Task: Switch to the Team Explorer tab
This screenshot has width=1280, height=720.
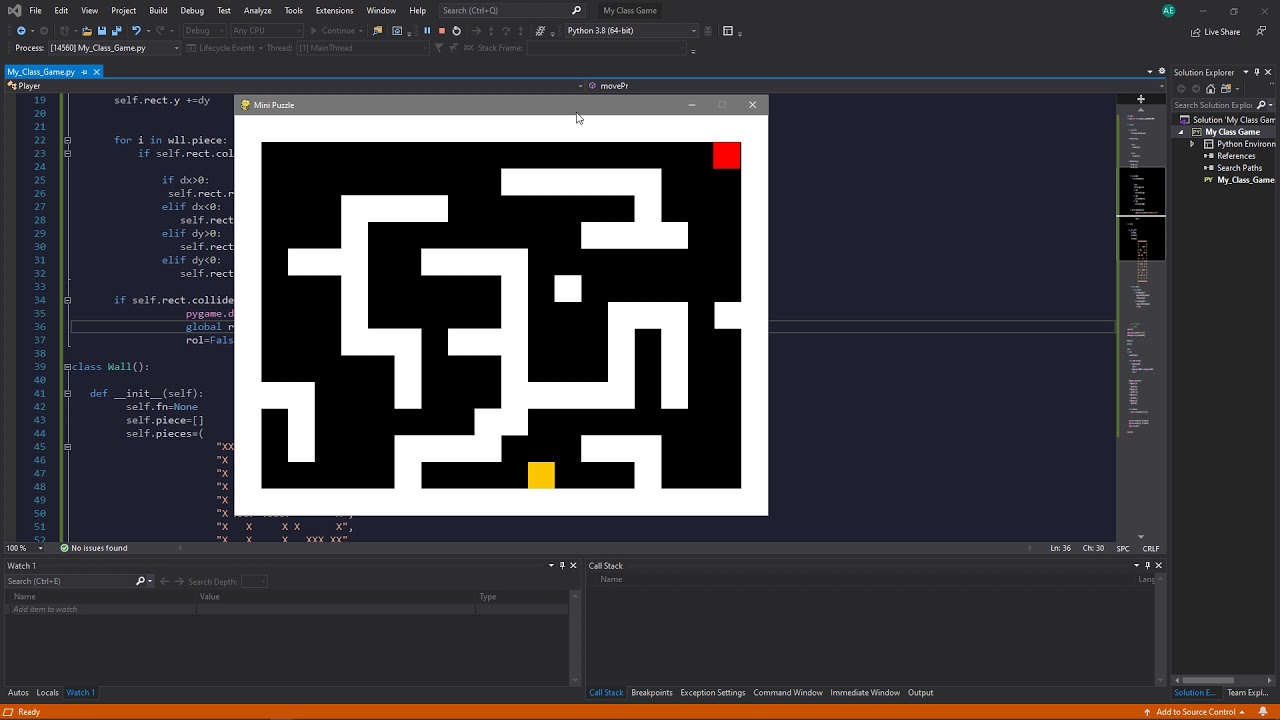Action: pos(1248,693)
